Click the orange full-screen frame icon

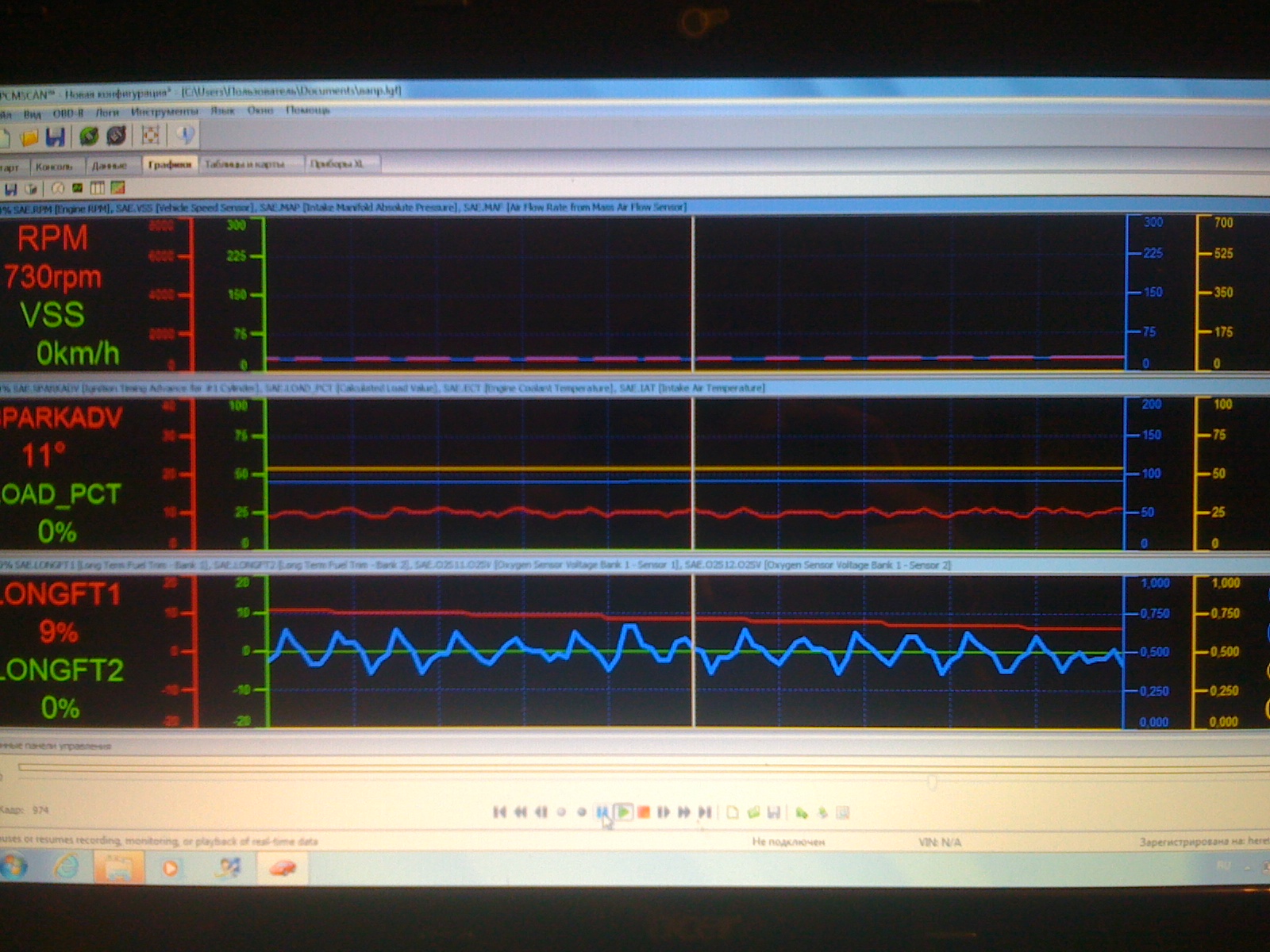[150, 136]
